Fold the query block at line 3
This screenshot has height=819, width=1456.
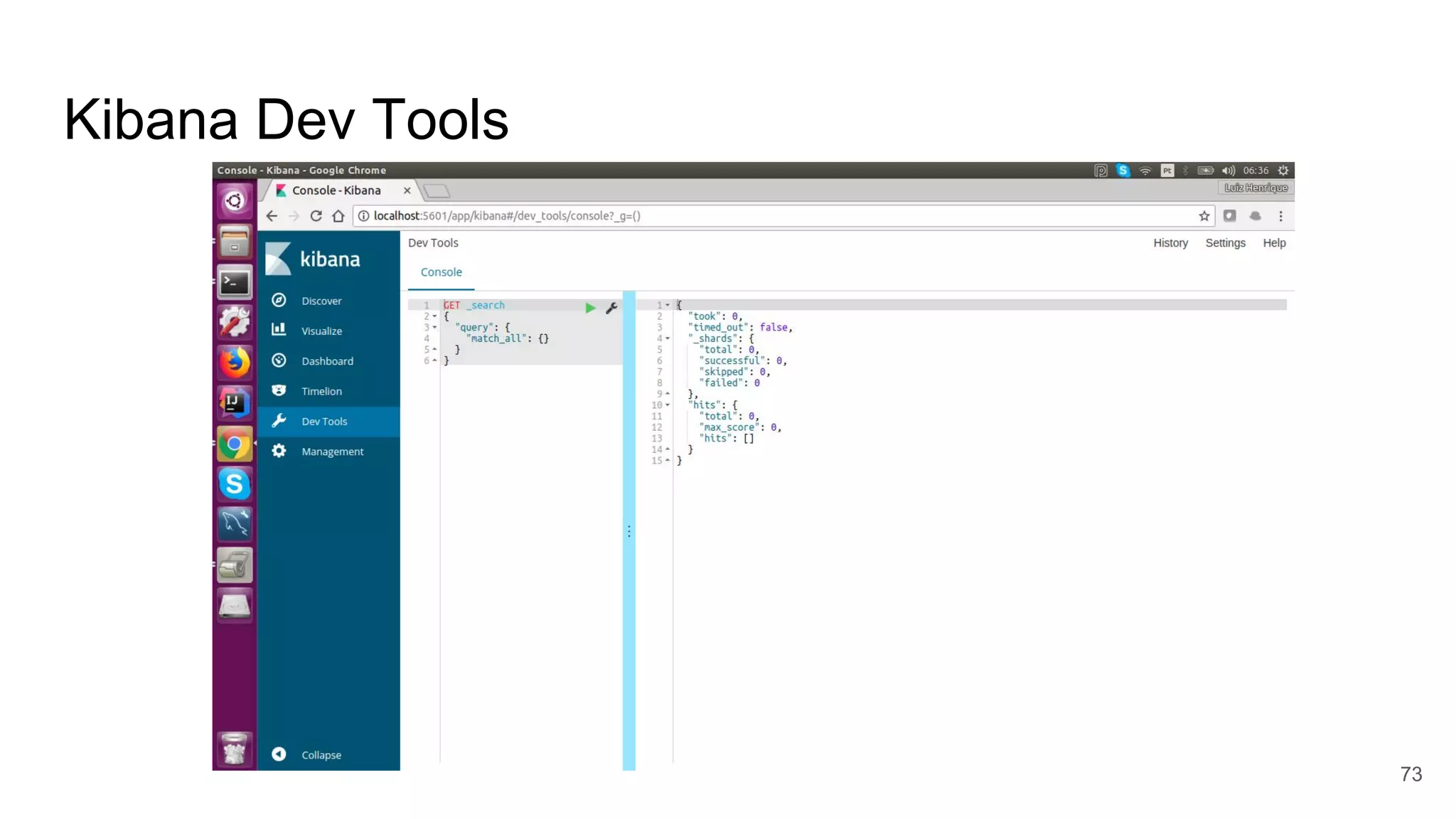(x=434, y=328)
